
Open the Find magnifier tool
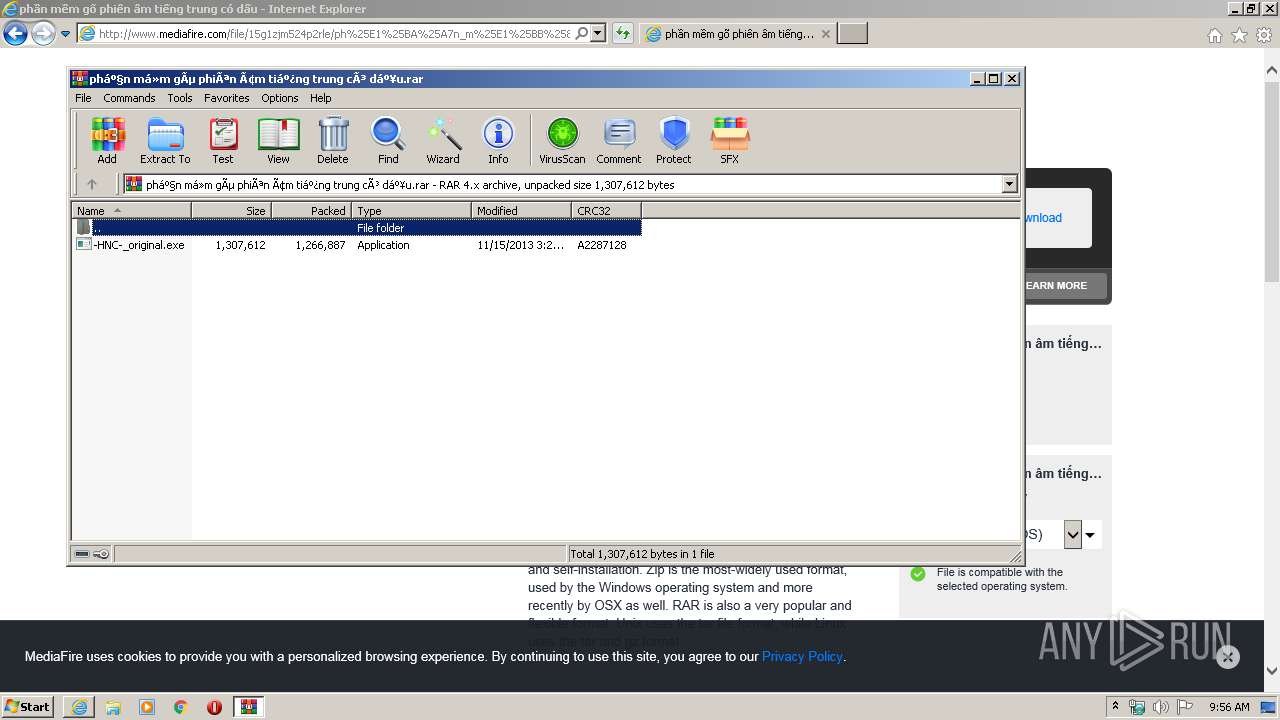(x=388, y=140)
